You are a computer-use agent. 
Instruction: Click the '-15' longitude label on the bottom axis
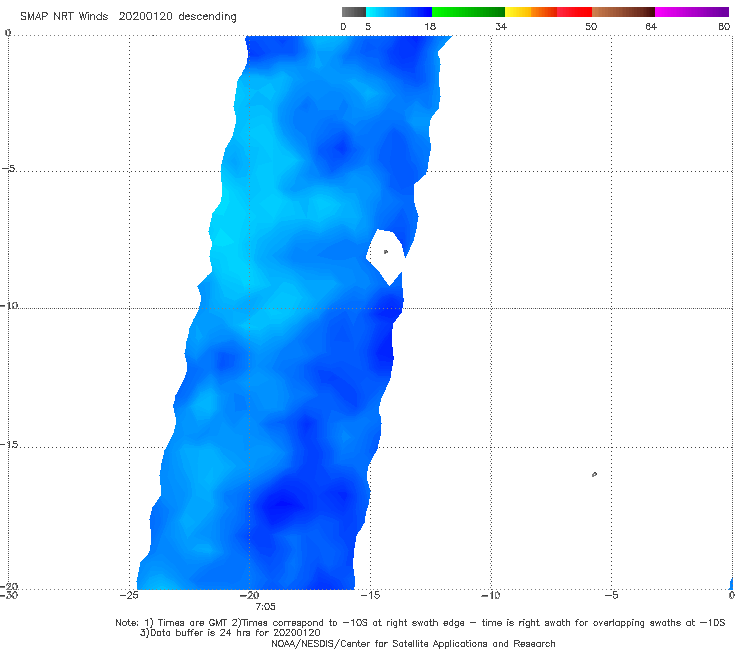[x=370, y=595]
